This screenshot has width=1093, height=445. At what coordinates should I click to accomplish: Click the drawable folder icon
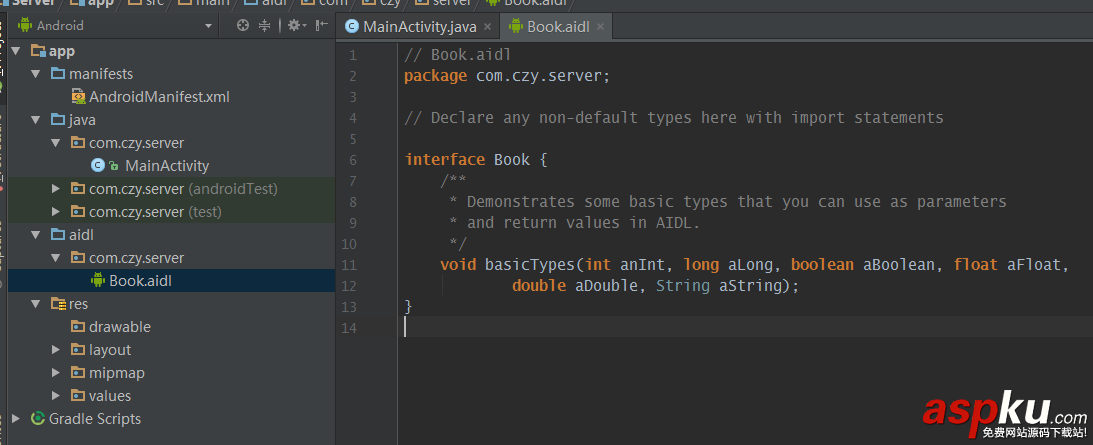click(x=78, y=327)
